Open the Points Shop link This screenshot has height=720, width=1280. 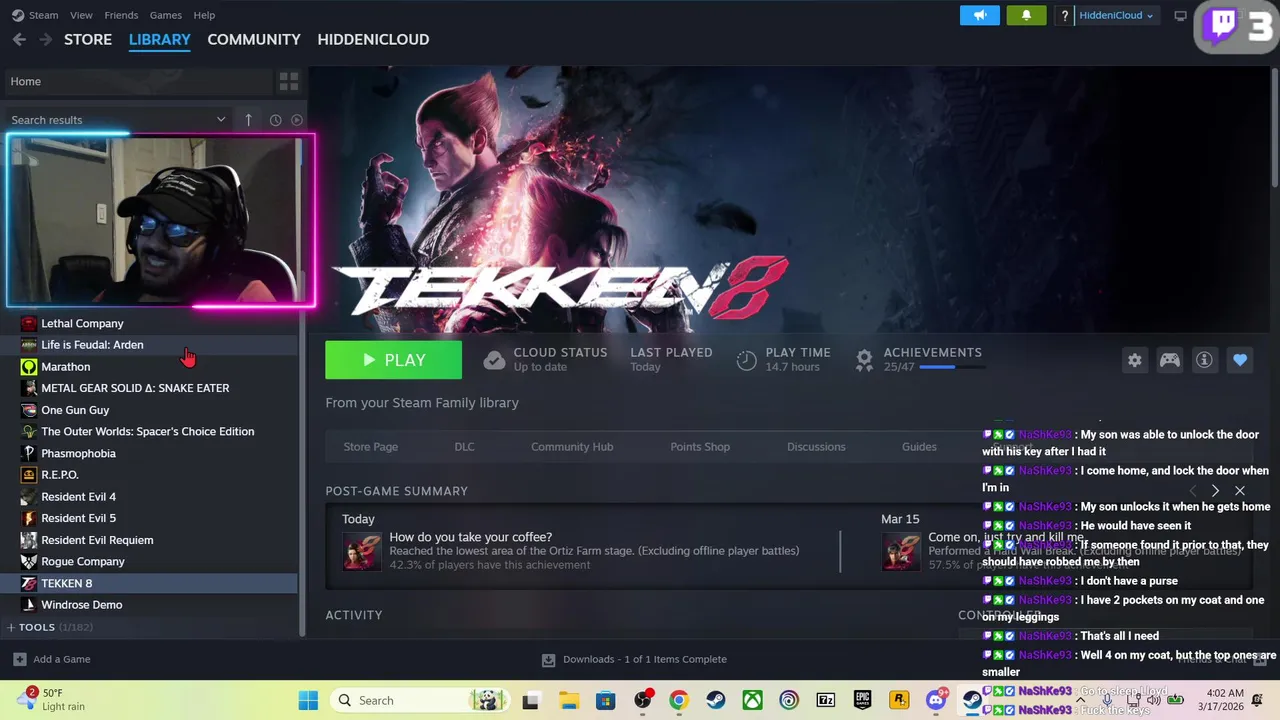700,447
